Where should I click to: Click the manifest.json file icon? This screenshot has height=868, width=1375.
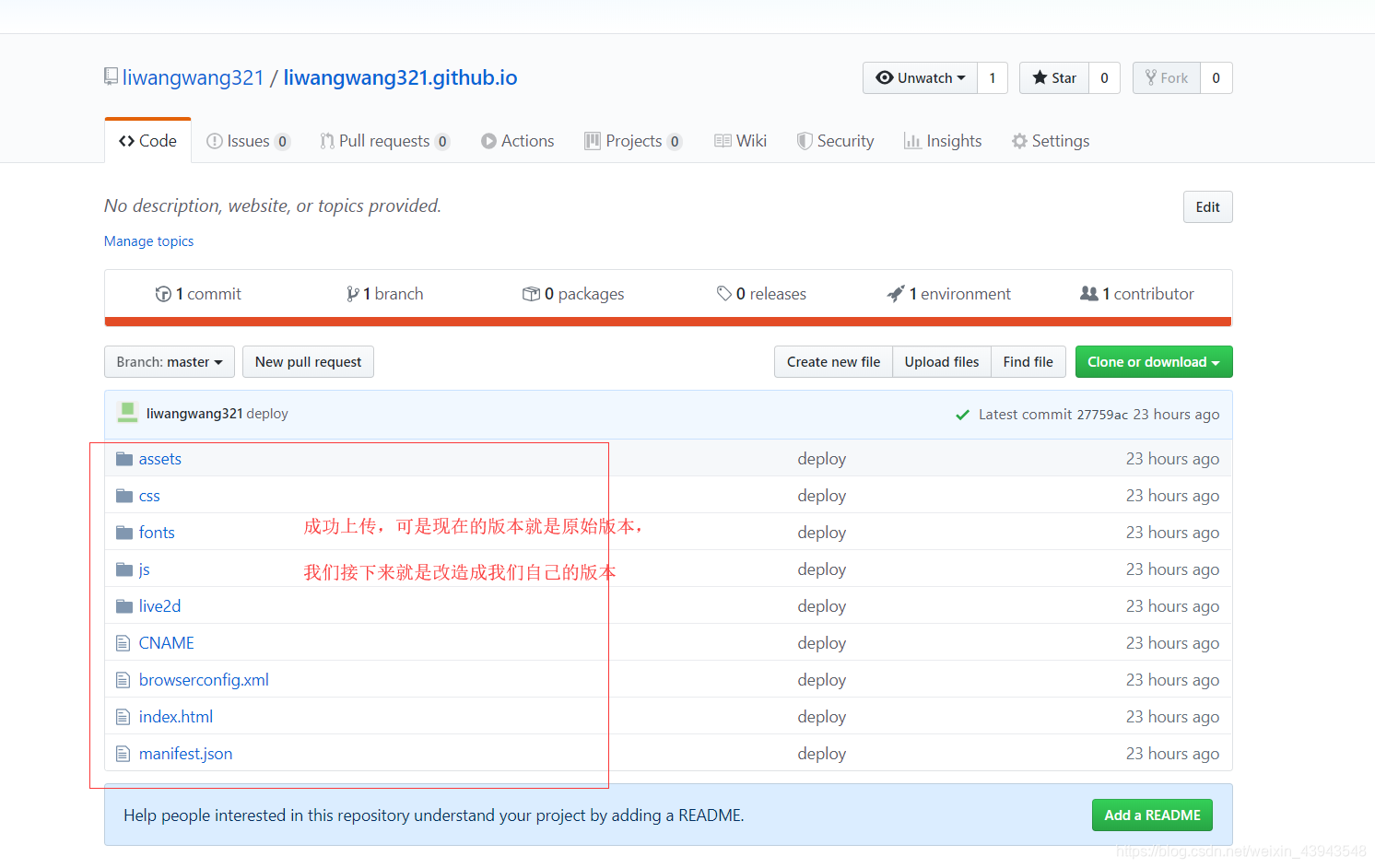tap(123, 754)
